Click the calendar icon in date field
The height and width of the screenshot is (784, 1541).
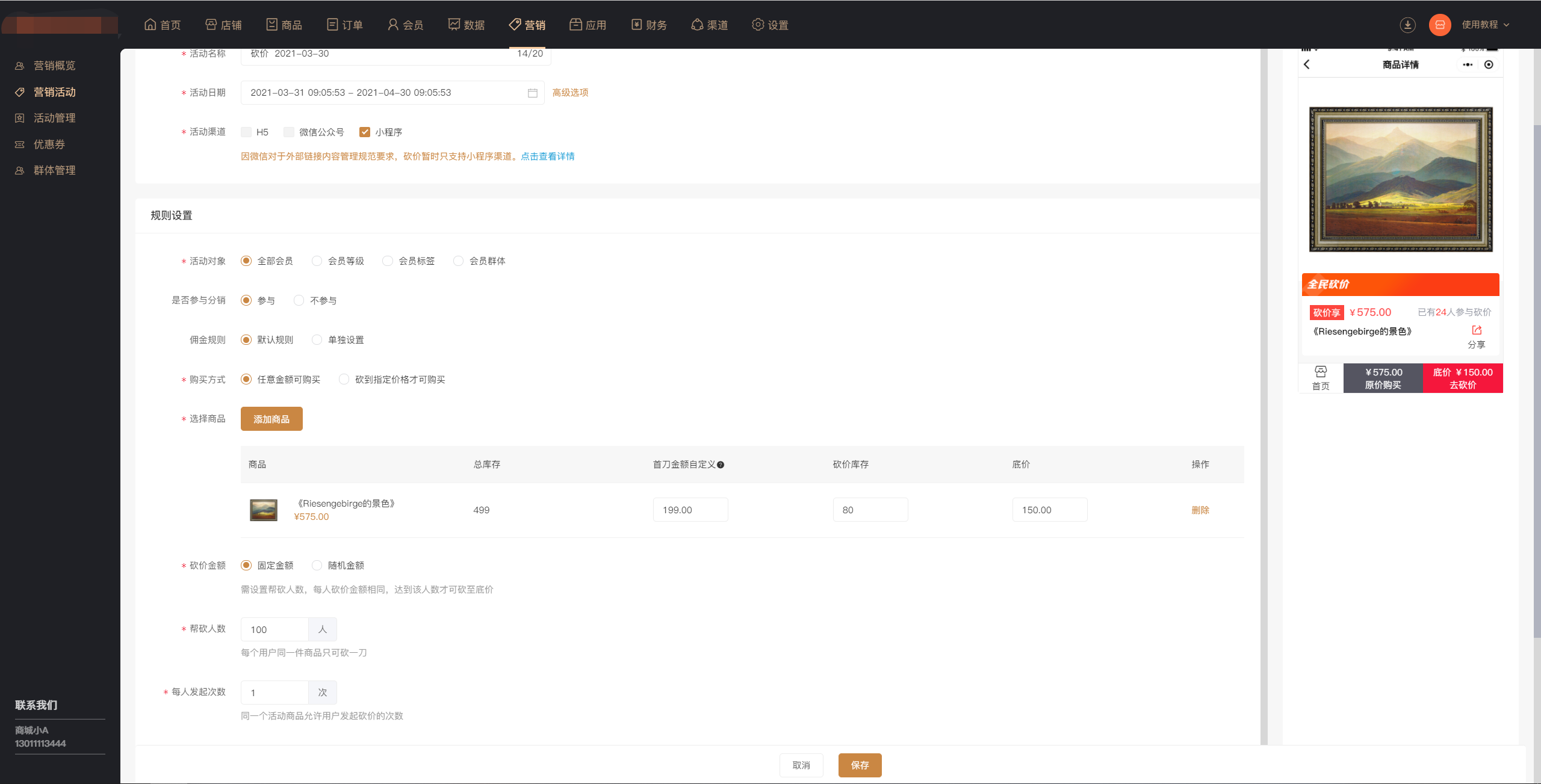(x=532, y=93)
